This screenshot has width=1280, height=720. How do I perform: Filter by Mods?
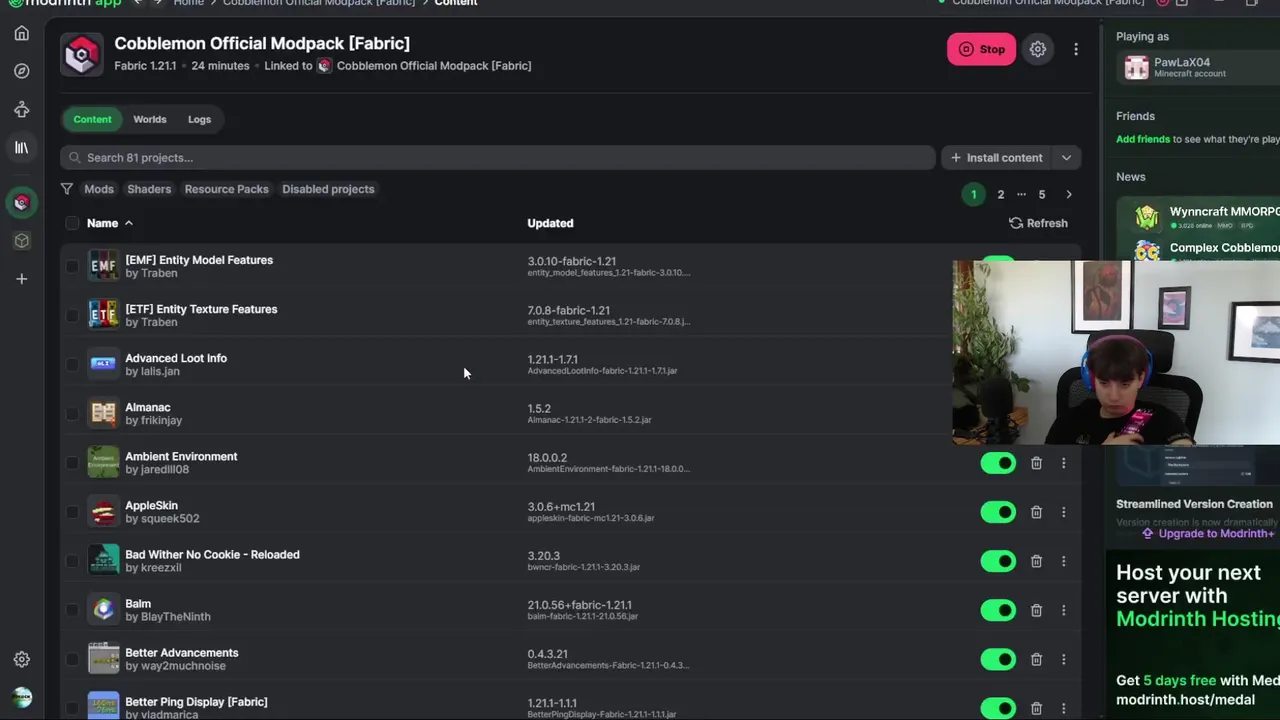(x=99, y=189)
